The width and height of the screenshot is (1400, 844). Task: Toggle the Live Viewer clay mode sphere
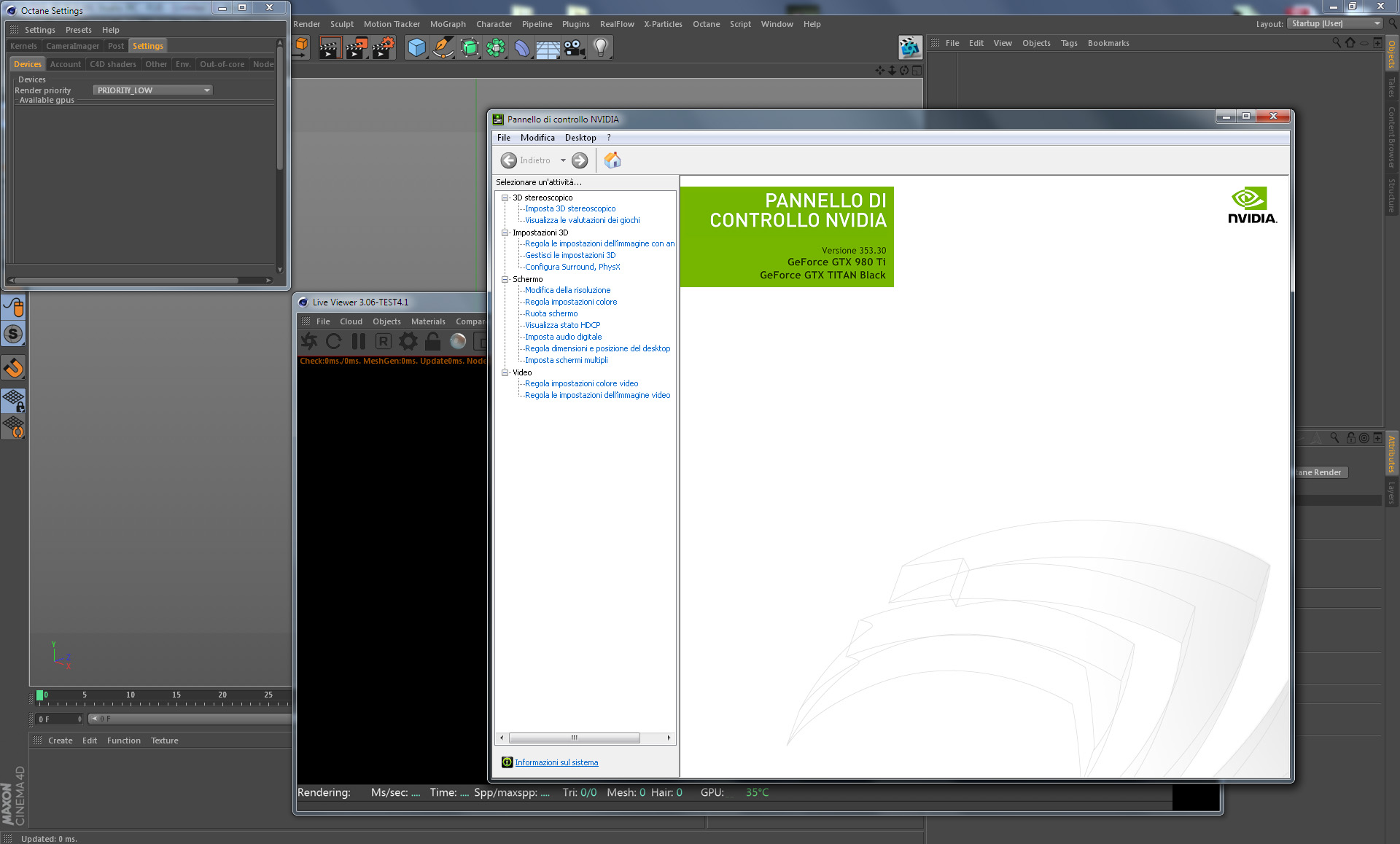458,341
